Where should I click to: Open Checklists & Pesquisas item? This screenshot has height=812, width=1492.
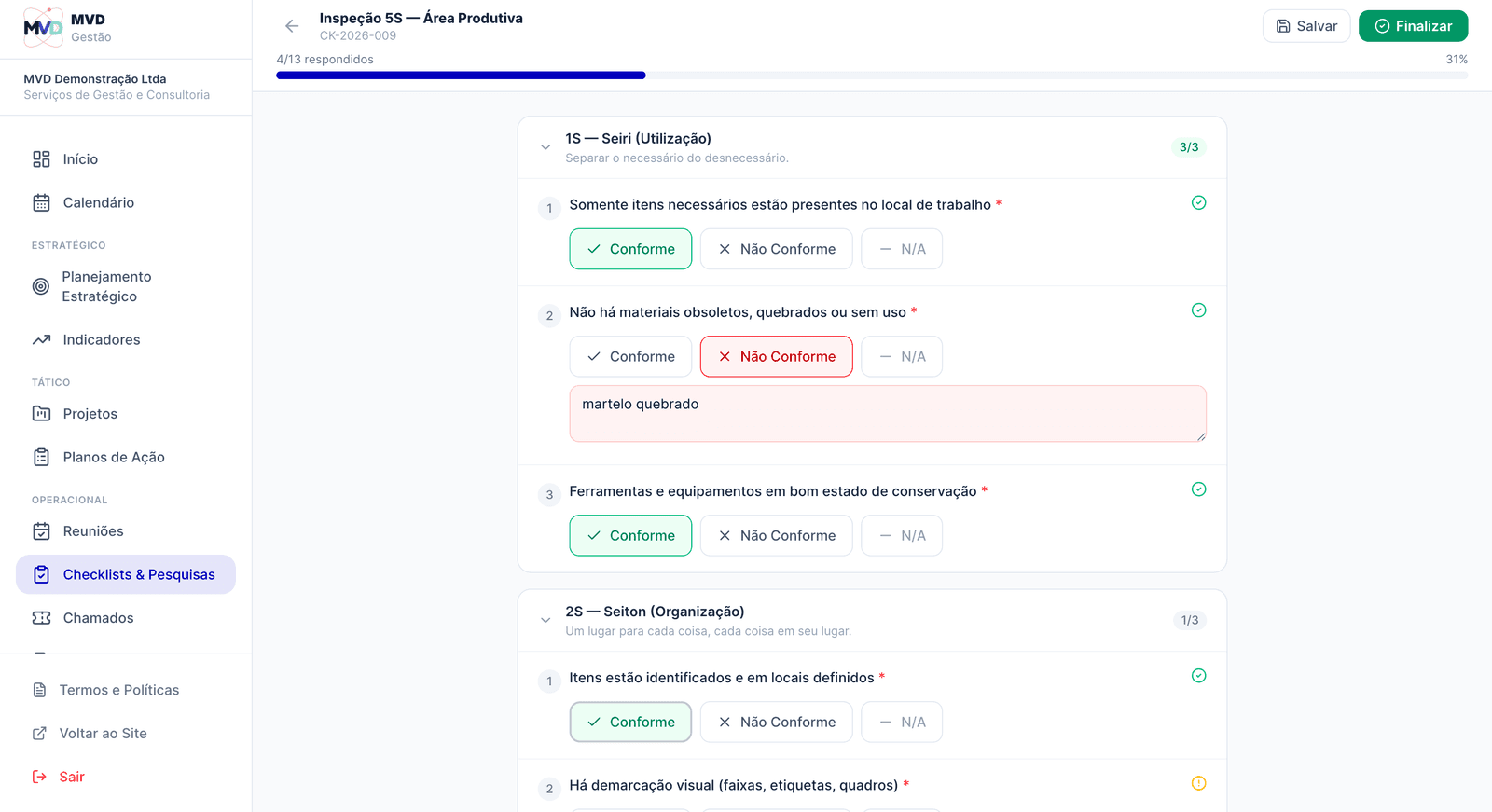pyautogui.click(x=126, y=574)
